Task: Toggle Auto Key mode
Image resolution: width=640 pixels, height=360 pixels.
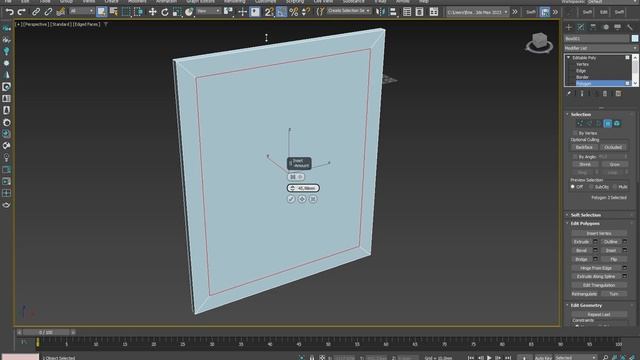Action: pyautogui.click(x=543, y=358)
